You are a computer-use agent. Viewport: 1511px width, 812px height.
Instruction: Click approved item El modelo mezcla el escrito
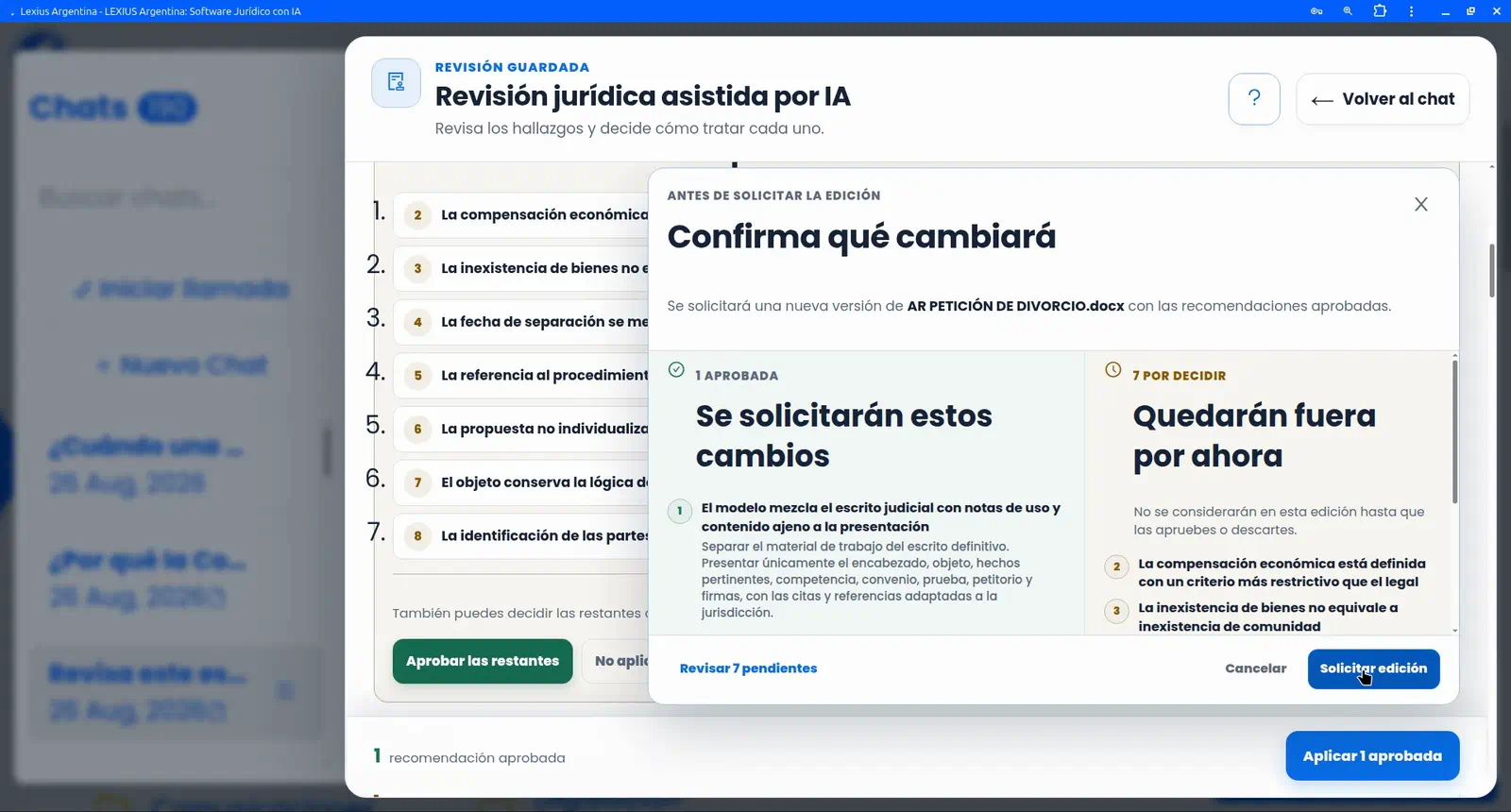(880, 517)
